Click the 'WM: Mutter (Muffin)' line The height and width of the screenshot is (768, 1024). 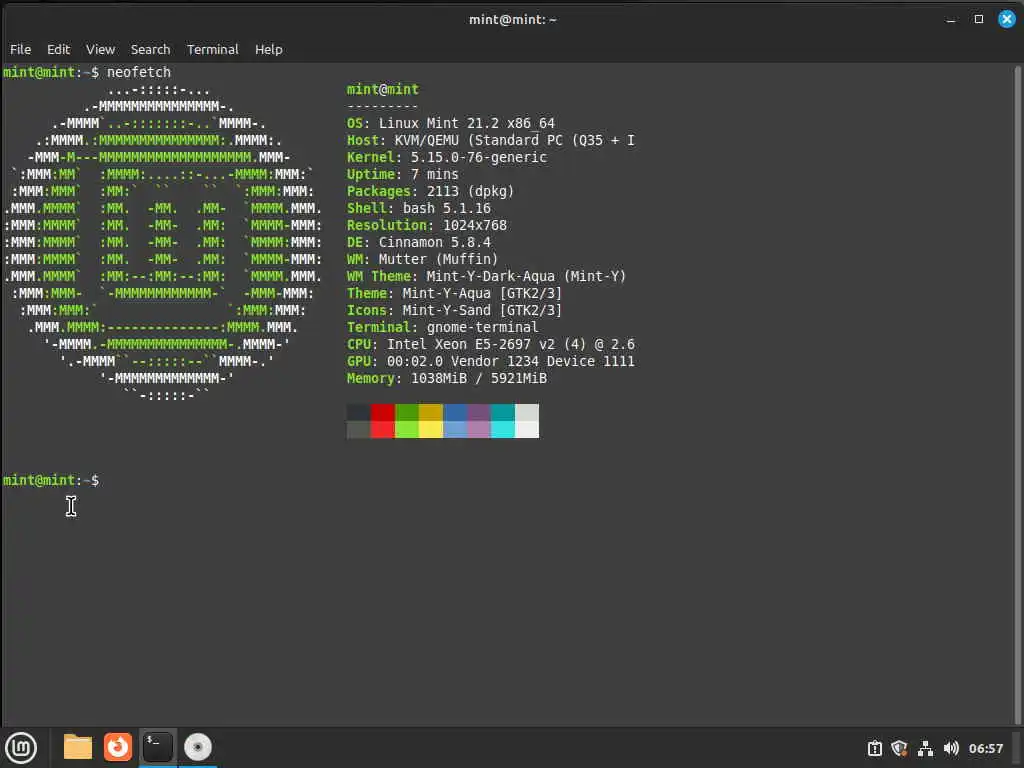(423, 259)
